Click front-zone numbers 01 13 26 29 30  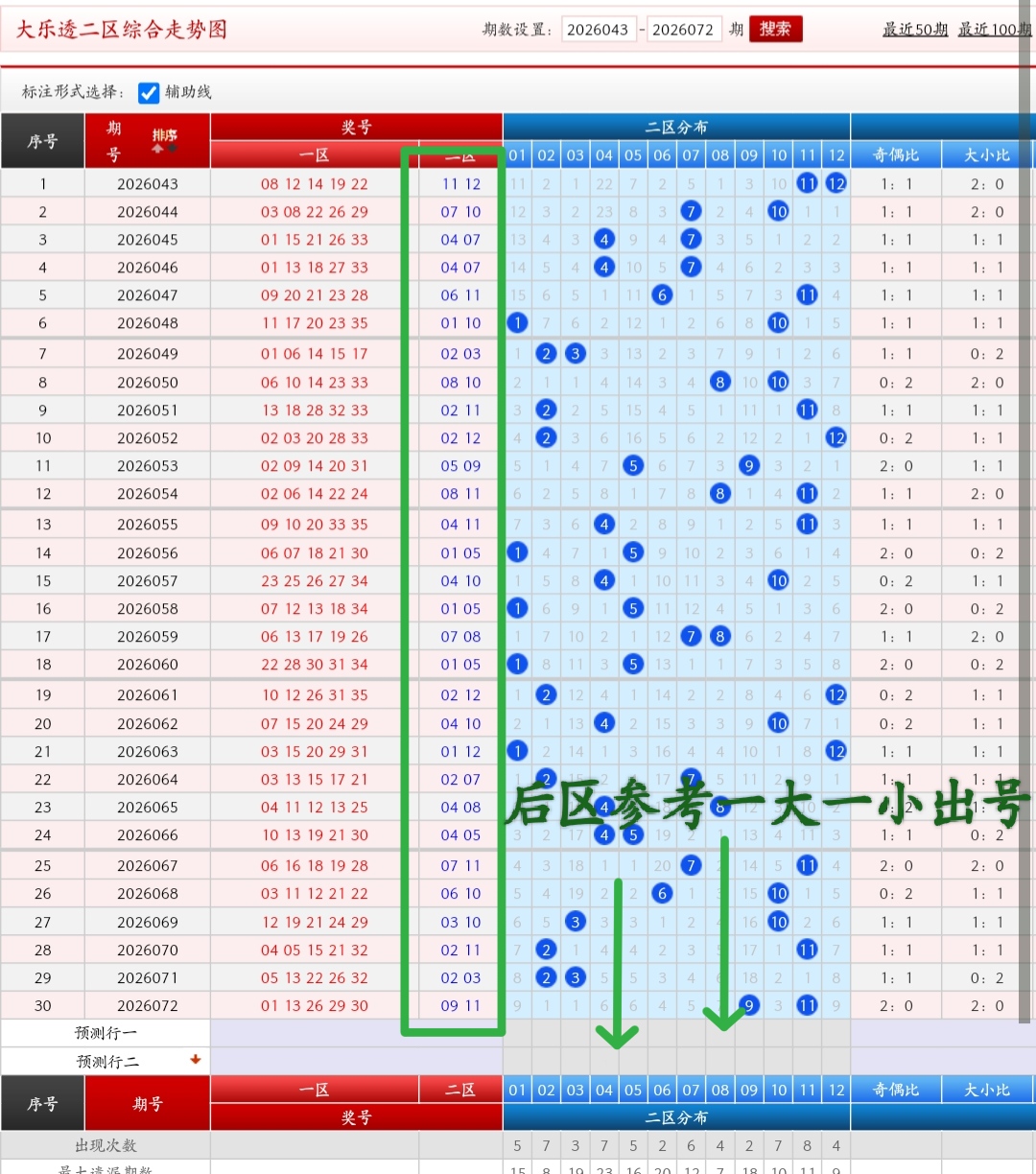[x=315, y=1005]
